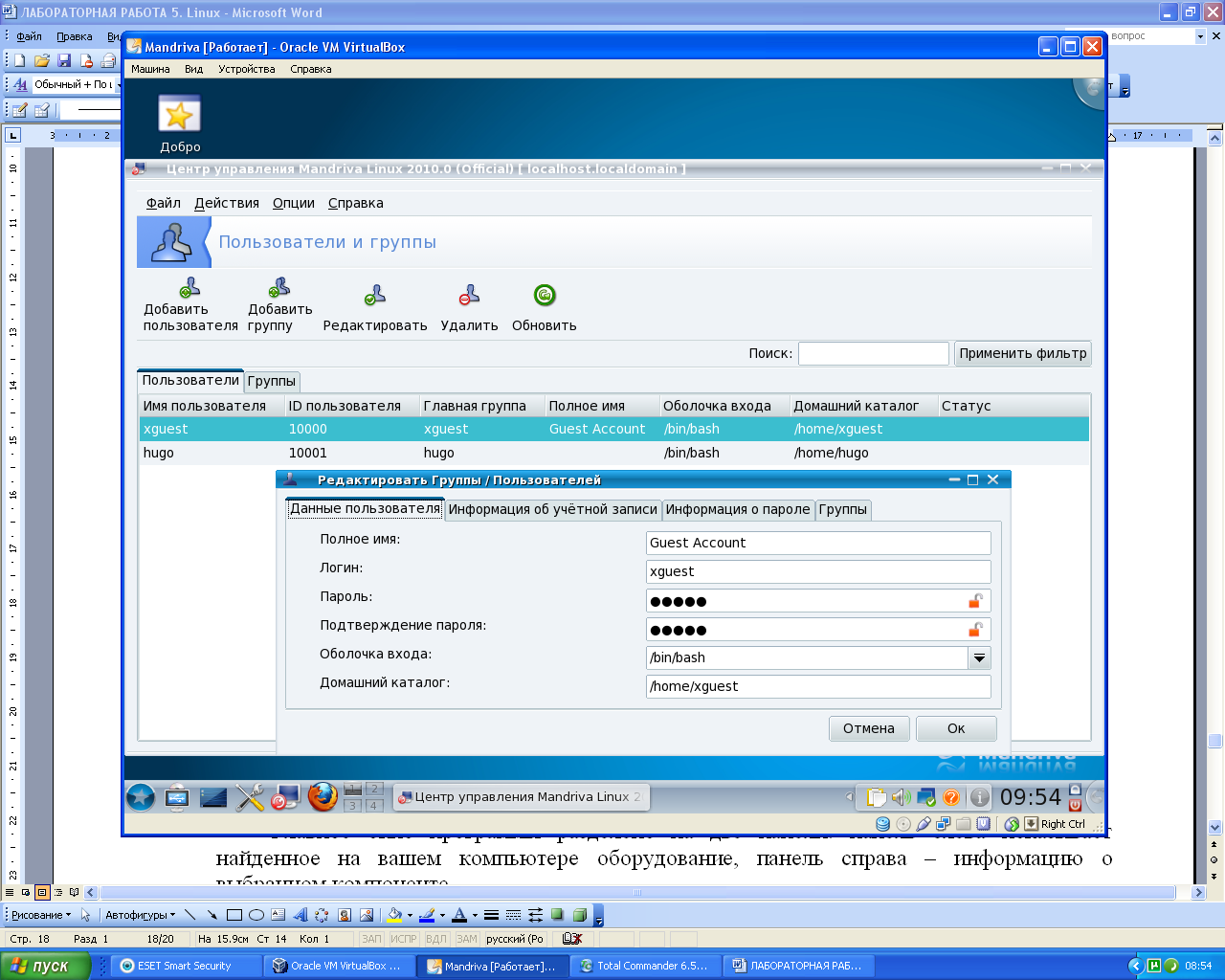Select the Line tool in Drawing toolbar
Viewport: 1225px width, 980px height.
pyautogui.click(x=189, y=915)
